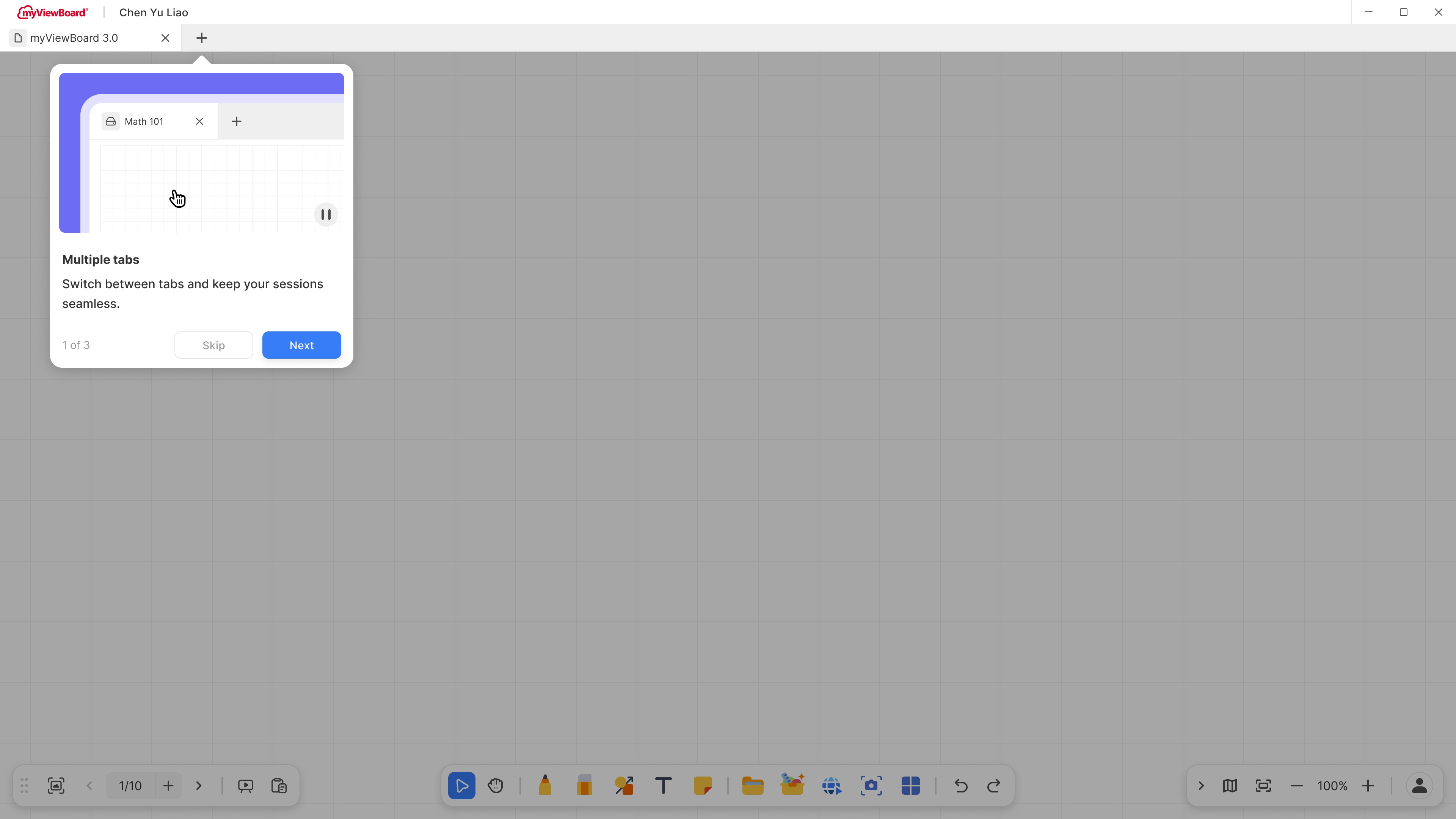Screen dimensions: 1456x819
Task: Pause the tutorial animation
Action: coord(326,214)
